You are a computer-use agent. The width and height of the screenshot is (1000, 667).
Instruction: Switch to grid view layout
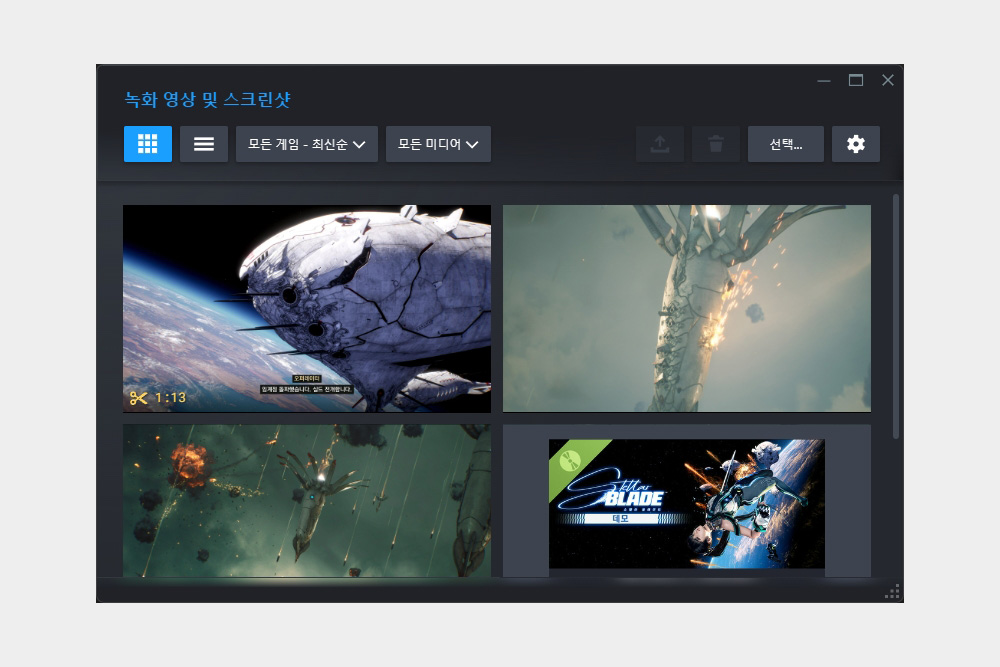147,144
